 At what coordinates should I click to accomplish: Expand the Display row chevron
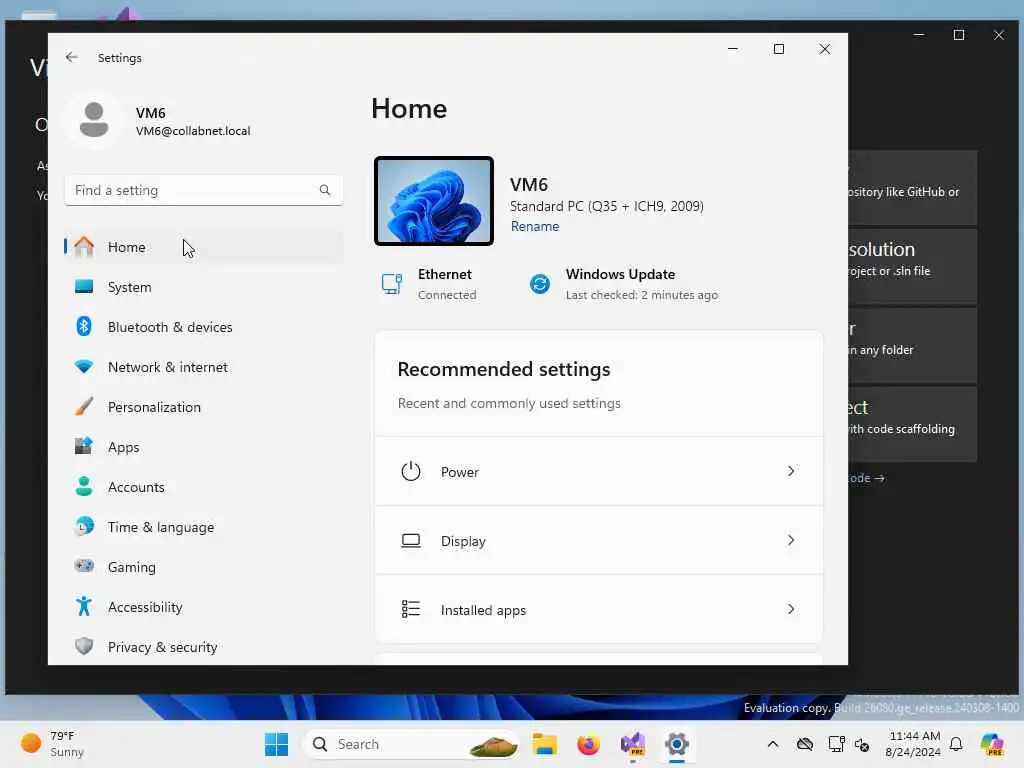pyautogui.click(x=791, y=540)
